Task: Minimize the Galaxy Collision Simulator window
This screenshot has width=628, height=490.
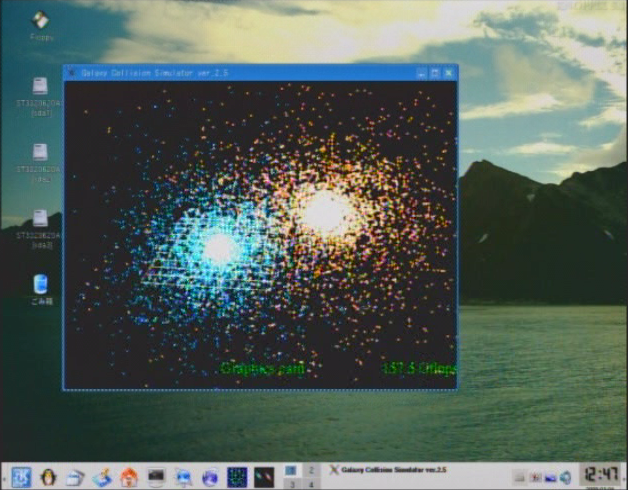Action: 421,73
